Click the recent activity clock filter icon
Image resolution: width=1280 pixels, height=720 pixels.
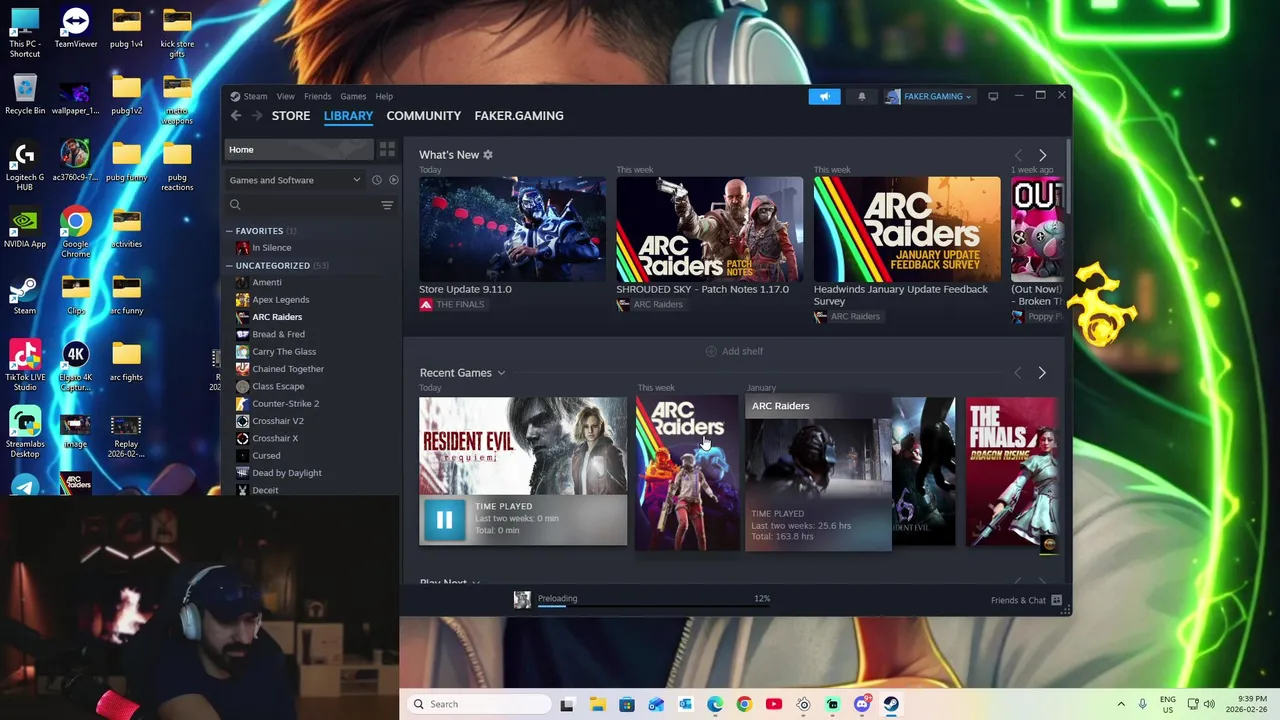[377, 180]
